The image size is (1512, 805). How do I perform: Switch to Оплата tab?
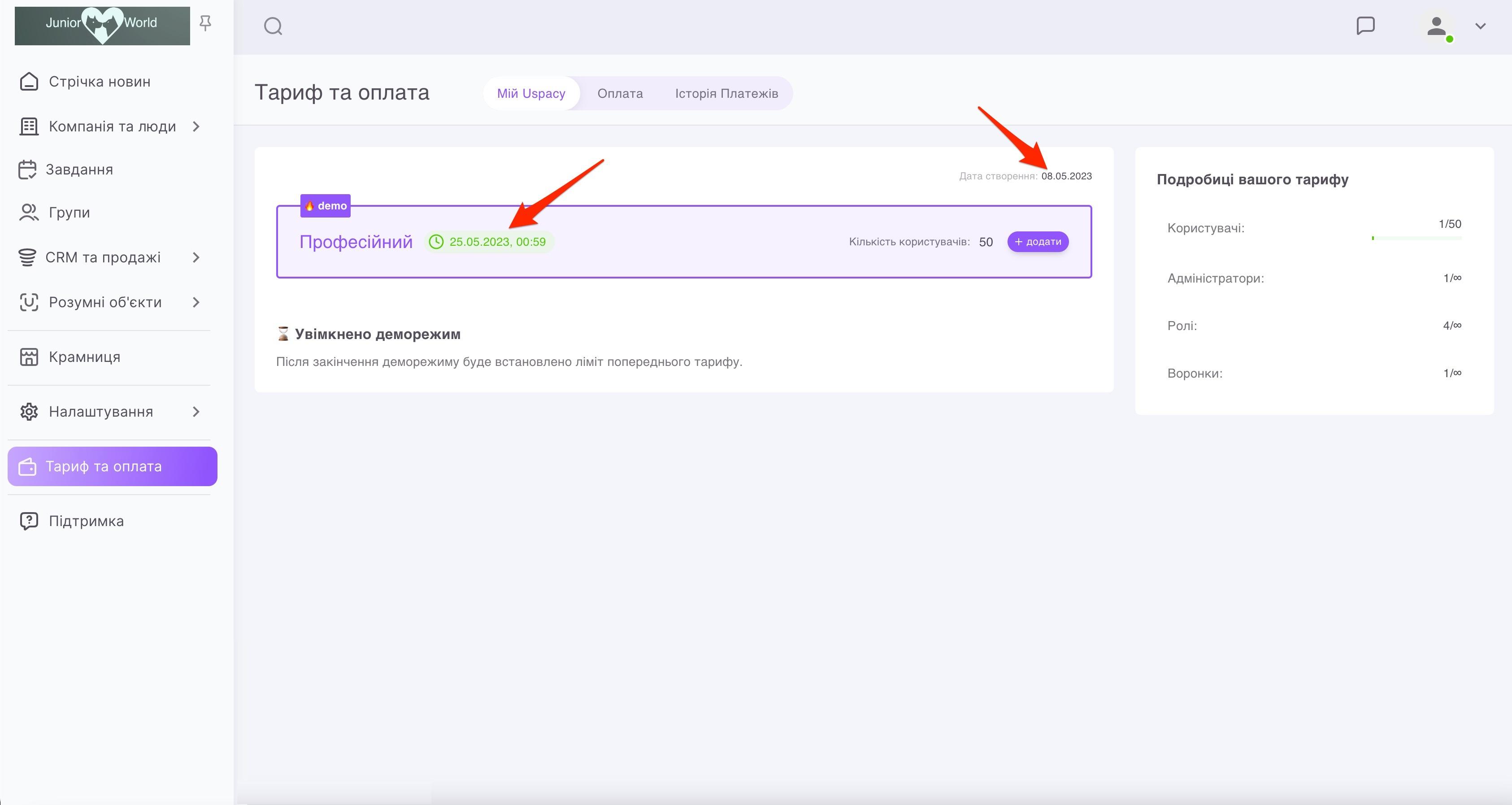click(x=620, y=93)
